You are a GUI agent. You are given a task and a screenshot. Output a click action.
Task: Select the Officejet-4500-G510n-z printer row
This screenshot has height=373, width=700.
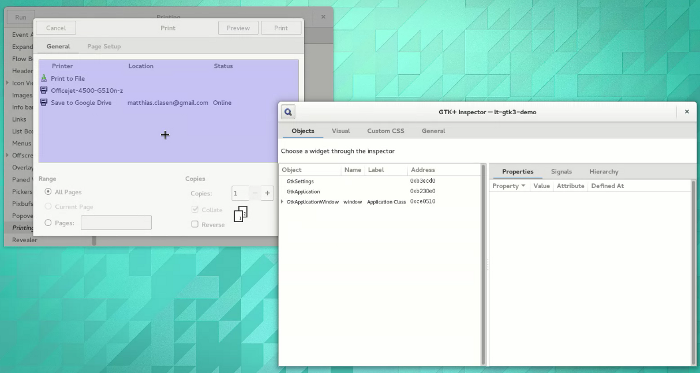coord(168,91)
